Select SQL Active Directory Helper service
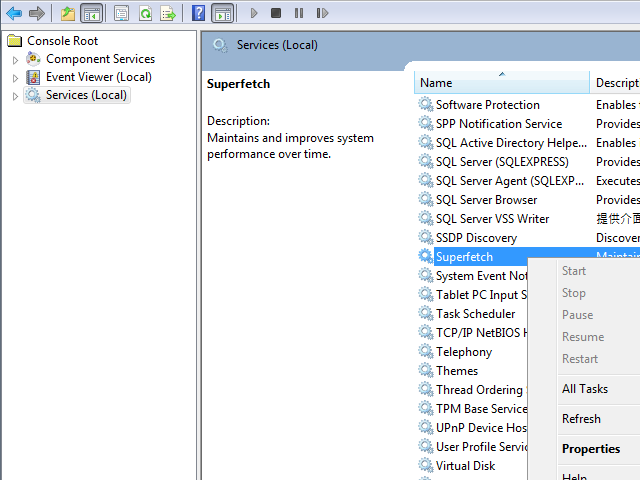The height and width of the screenshot is (480, 640). (511, 143)
